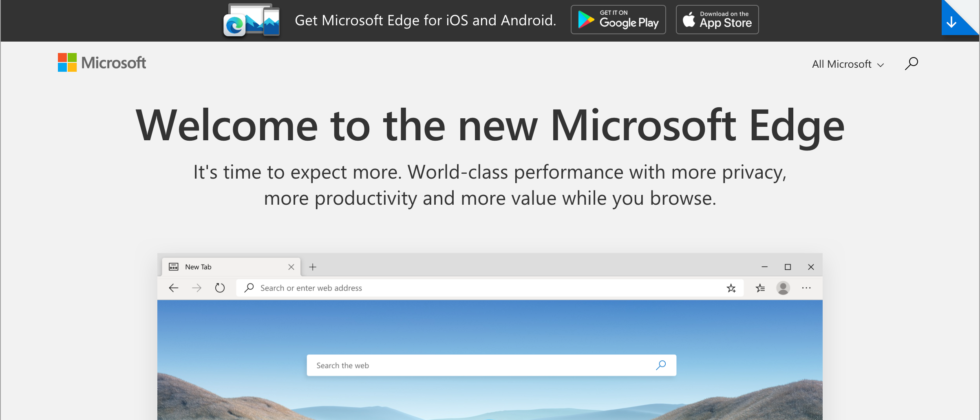Click the blue search icon in web search box
This screenshot has height=420, width=980.
[x=661, y=366]
